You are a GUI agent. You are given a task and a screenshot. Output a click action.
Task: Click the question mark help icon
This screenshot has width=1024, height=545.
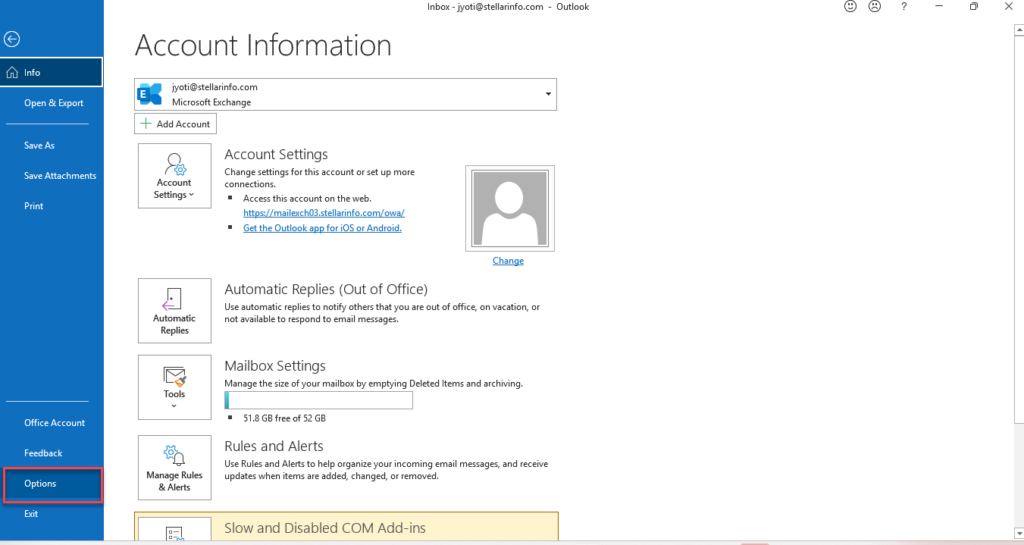(x=904, y=7)
